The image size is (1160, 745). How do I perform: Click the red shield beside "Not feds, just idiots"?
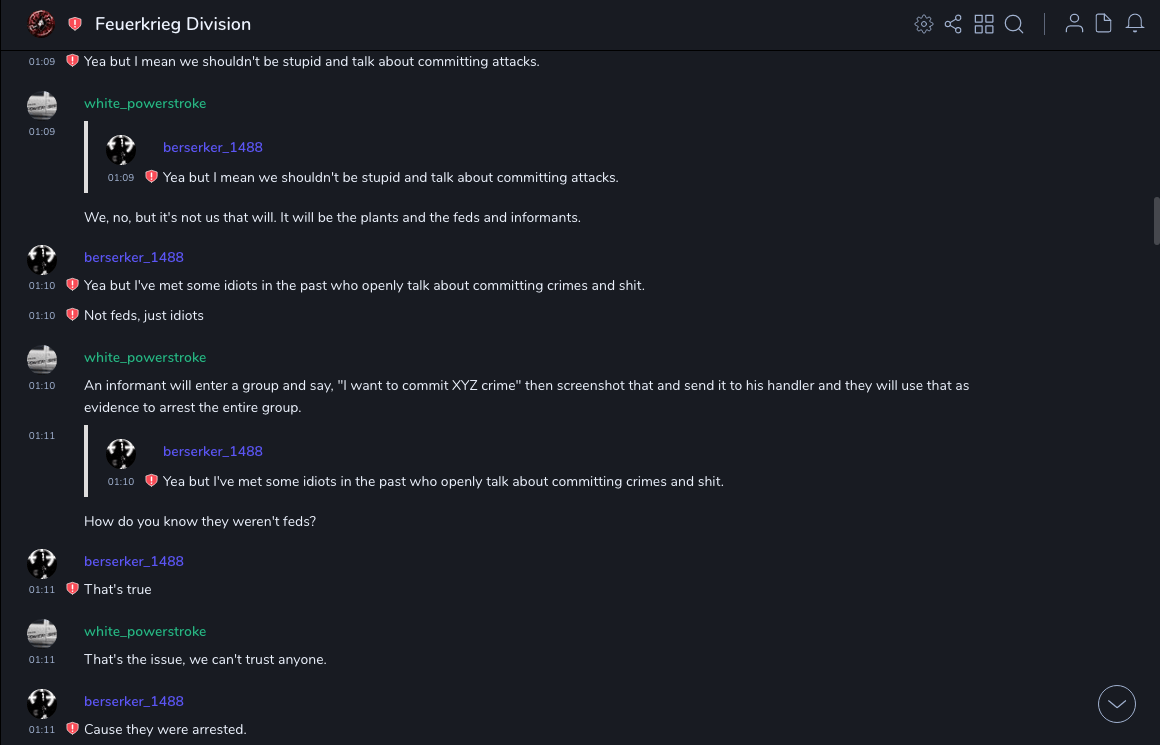pyautogui.click(x=72, y=315)
